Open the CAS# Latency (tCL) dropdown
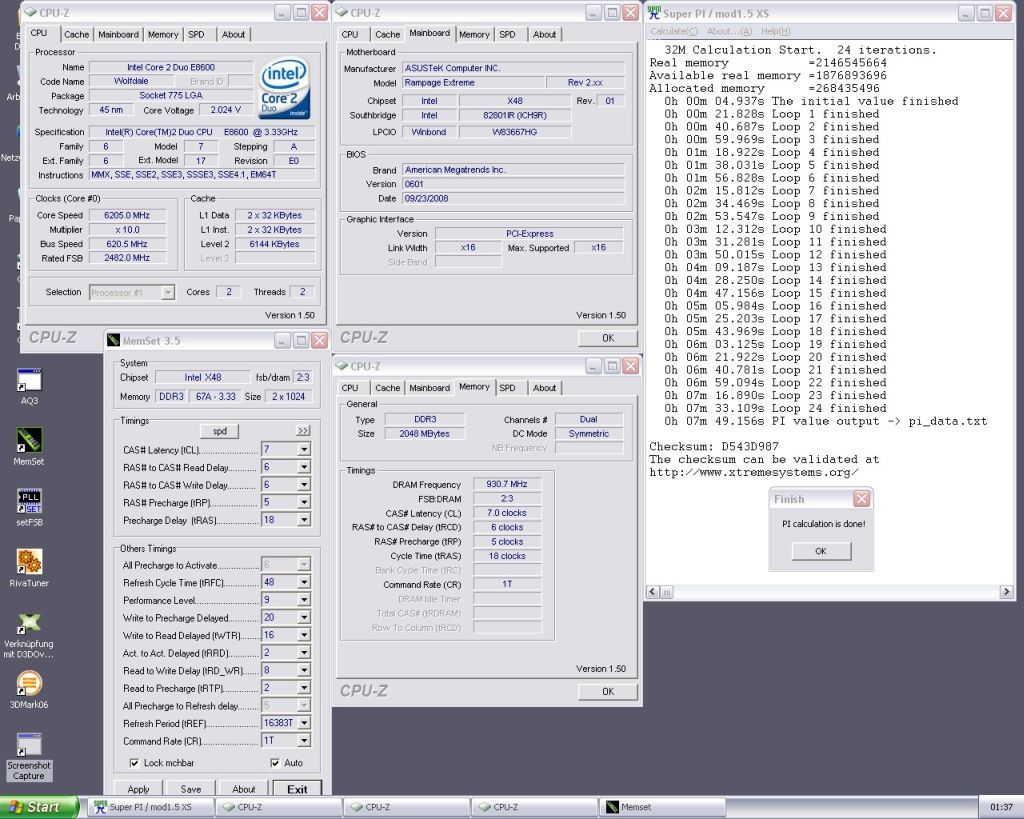This screenshot has width=1024, height=819. click(304, 449)
